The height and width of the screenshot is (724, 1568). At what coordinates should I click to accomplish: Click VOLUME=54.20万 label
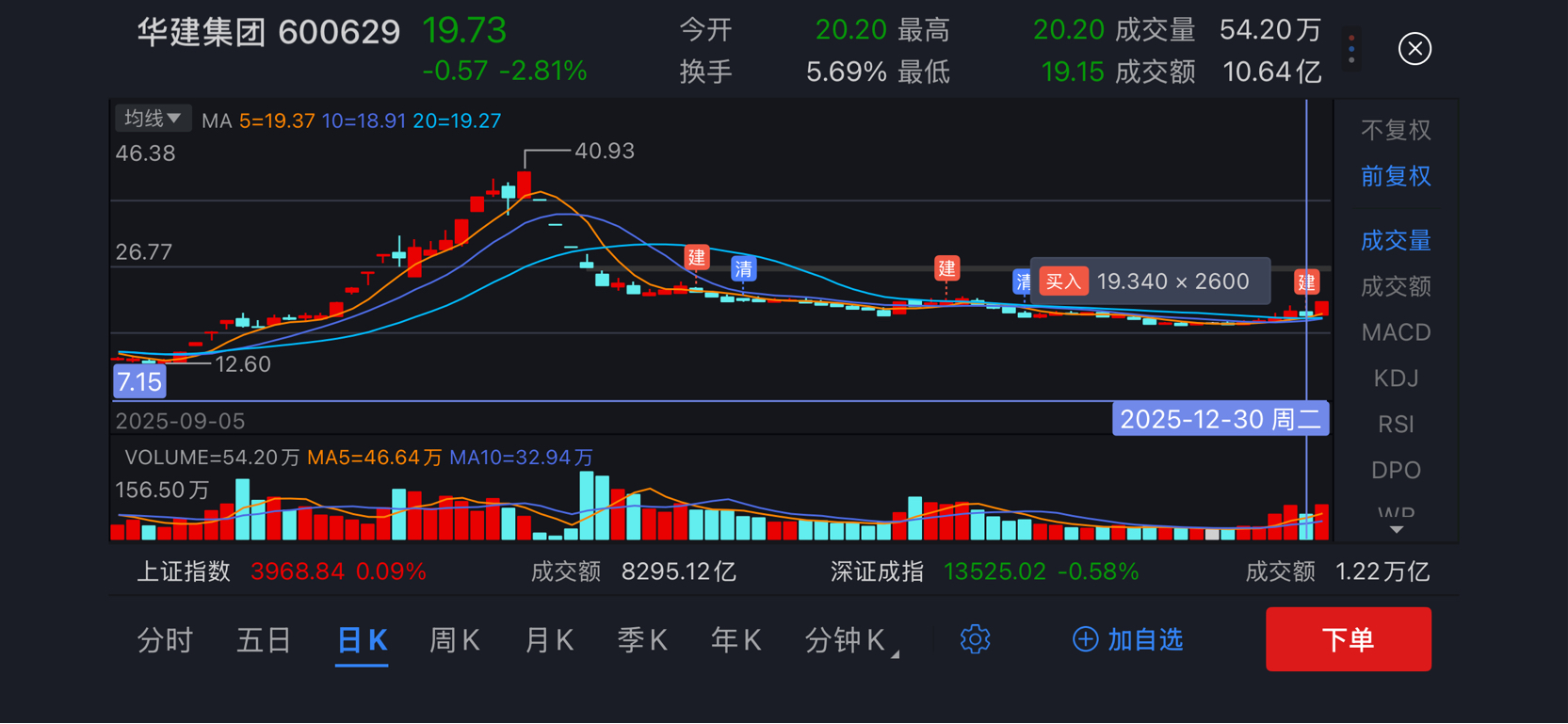pyautogui.click(x=212, y=458)
